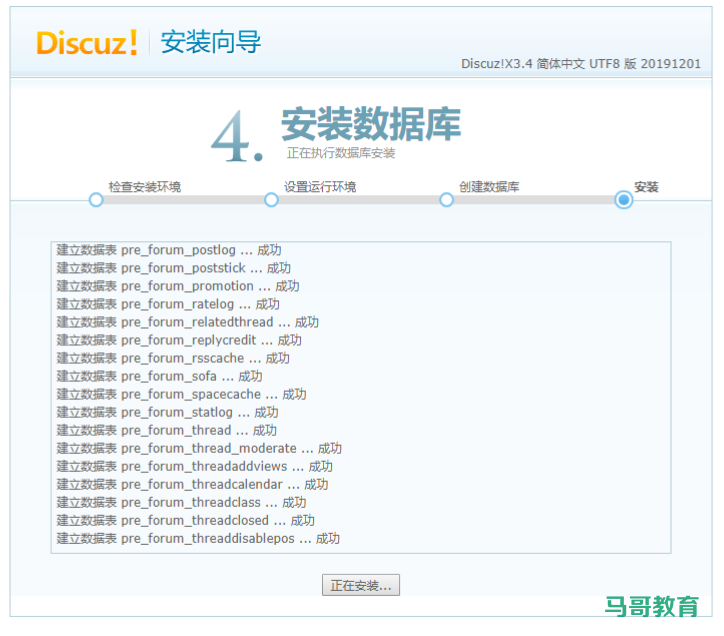This screenshot has width=724, height=636.
Task: Select the pre_forum_threadcalendar log line
Action: [x=192, y=484]
